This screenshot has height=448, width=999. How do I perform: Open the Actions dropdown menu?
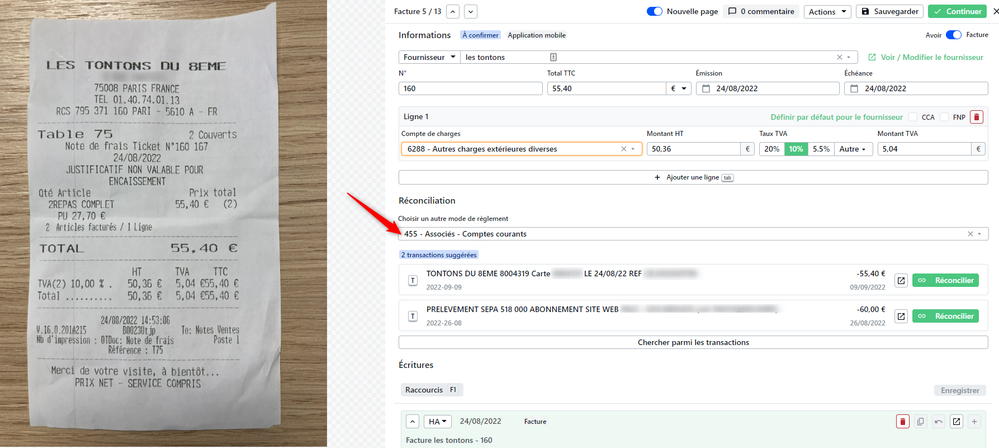point(827,12)
